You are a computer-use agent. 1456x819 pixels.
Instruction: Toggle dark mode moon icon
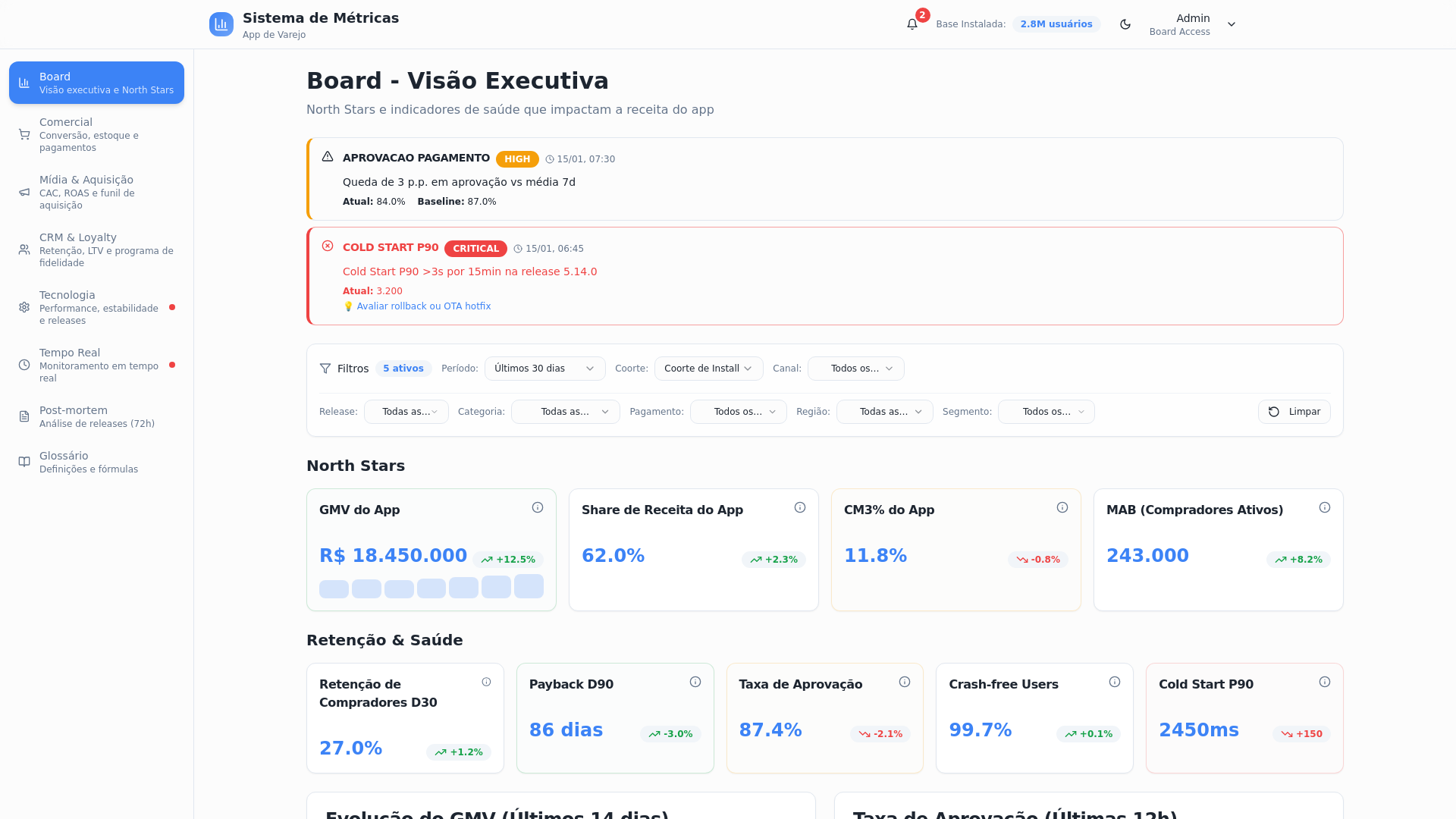[x=1125, y=24]
